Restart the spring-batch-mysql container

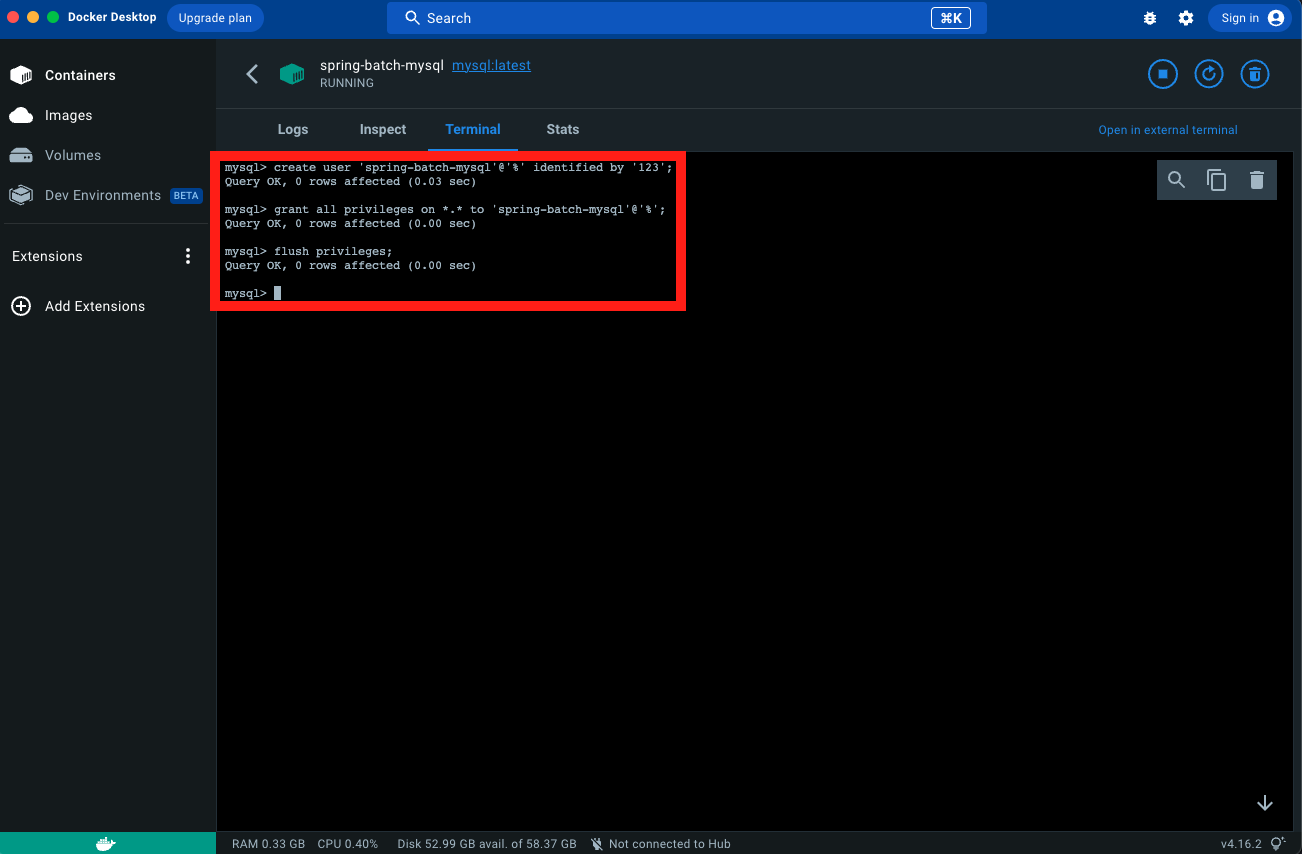point(1209,74)
